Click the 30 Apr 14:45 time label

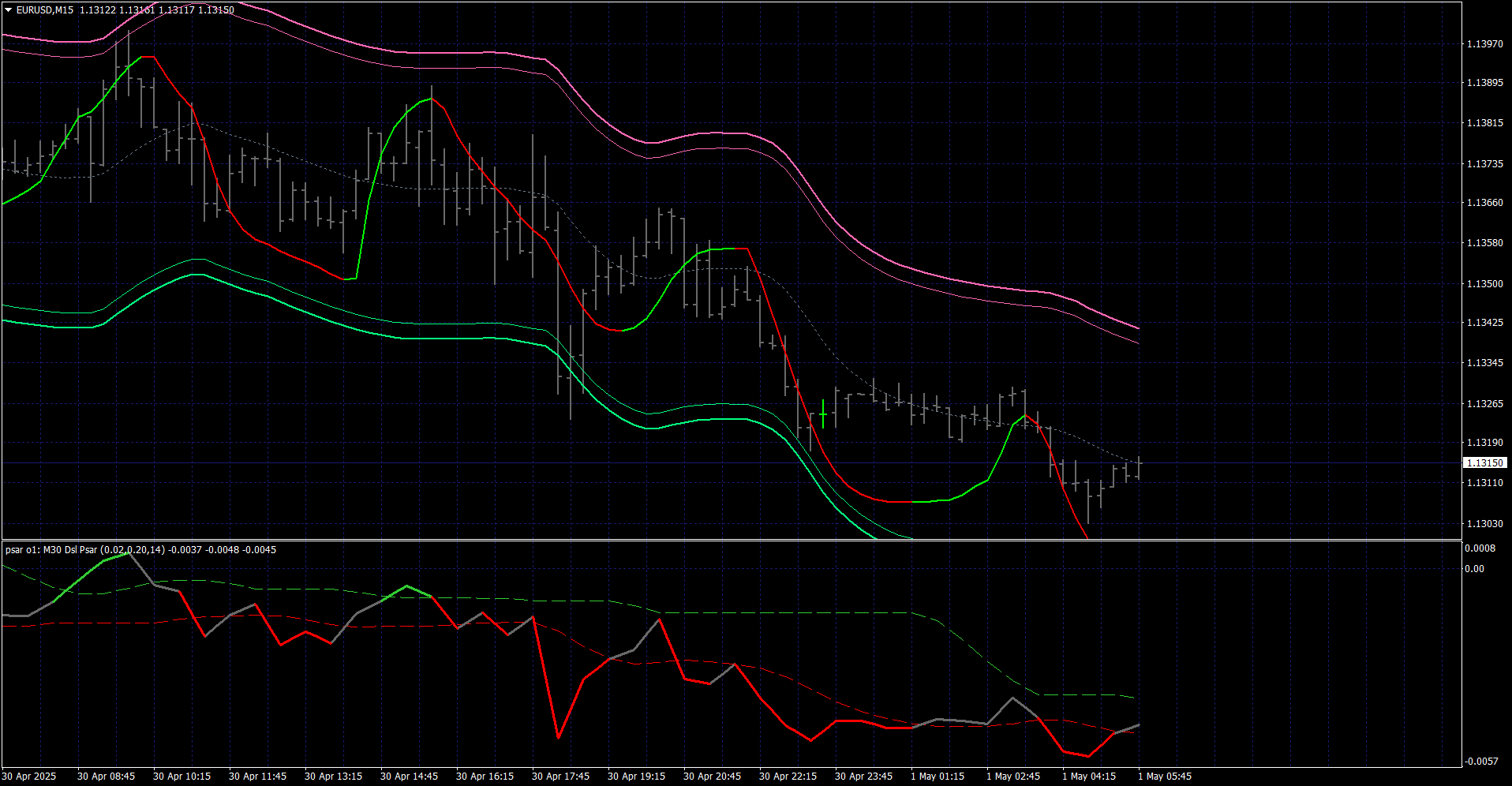(x=409, y=777)
